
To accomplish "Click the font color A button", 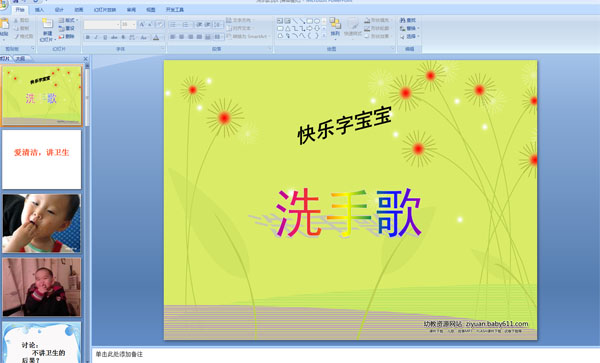I will point(156,37).
